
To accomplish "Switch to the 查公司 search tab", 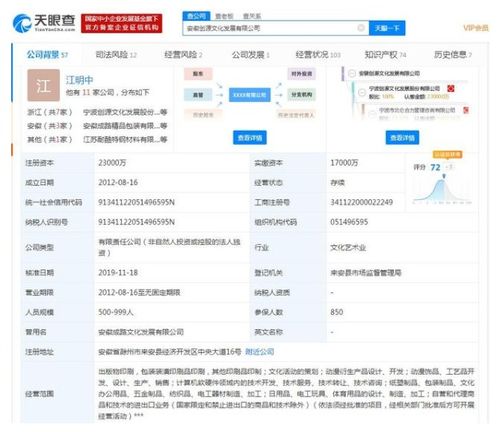I will pos(196,16).
